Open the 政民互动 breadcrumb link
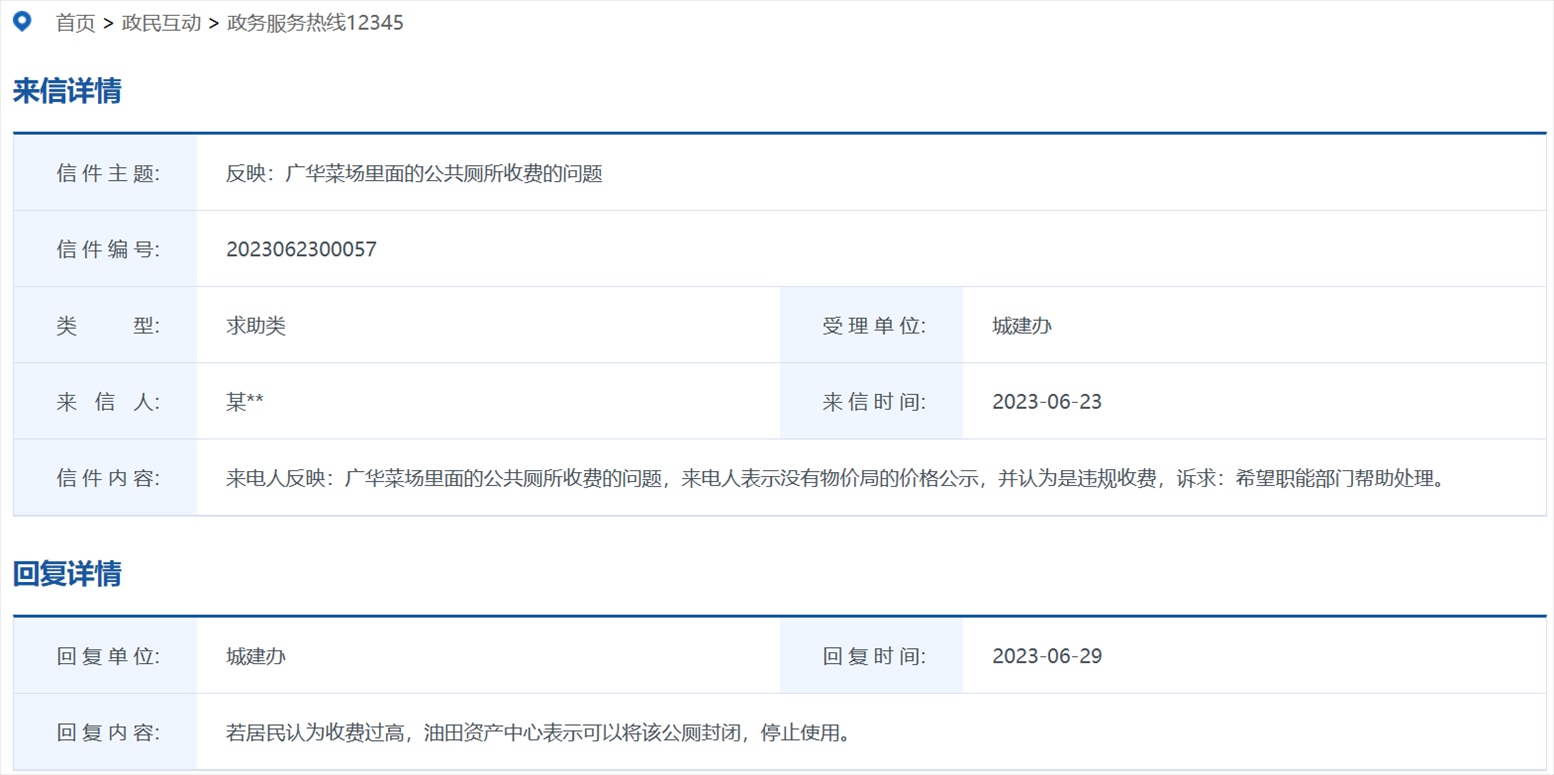This screenshot has width=1554, height=775. (161, 23)
